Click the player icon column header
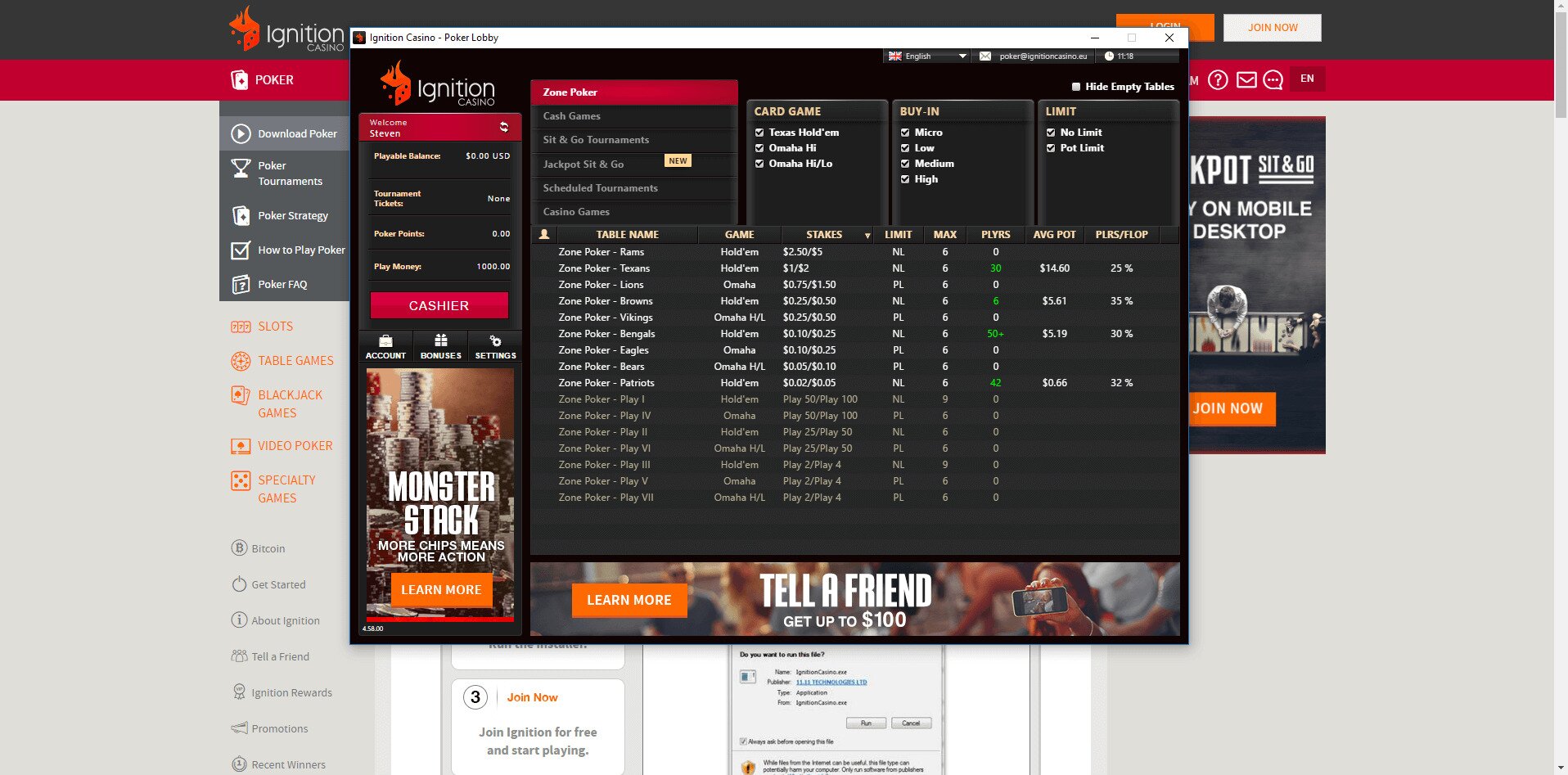This screenshot has width=1568, height=775. (x=544, y=234)
